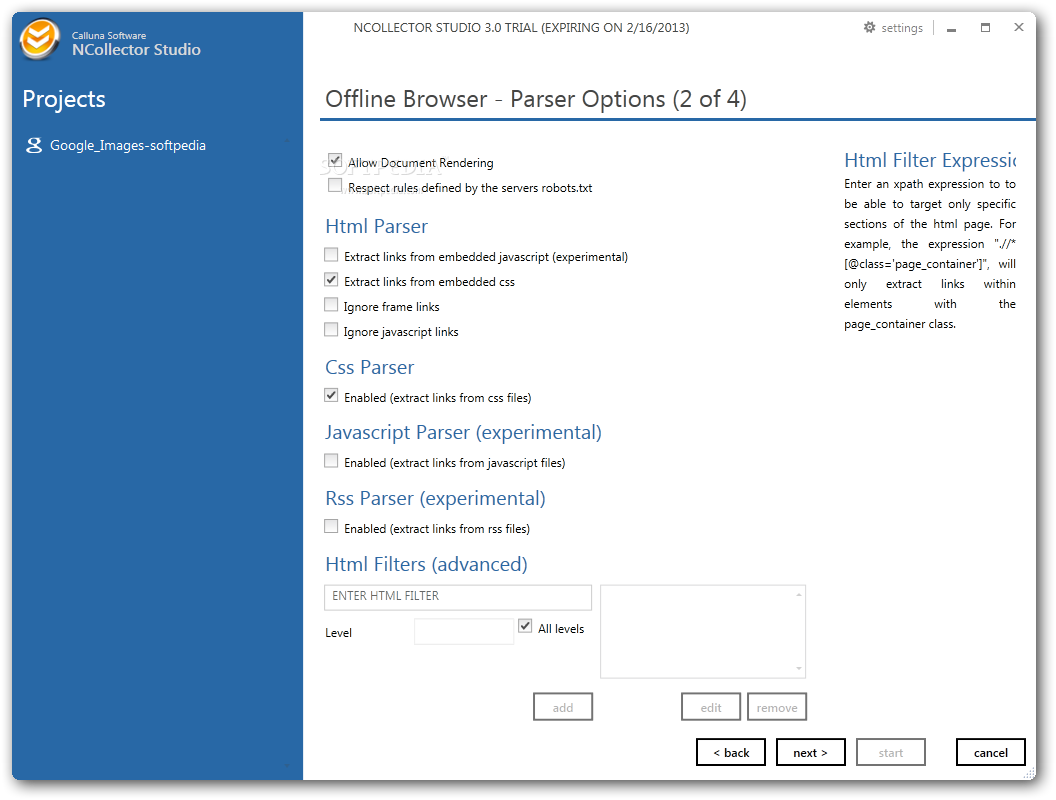Proceed with the next > button
Viewport: 1056px width, 800px height.
click(810, 752)
